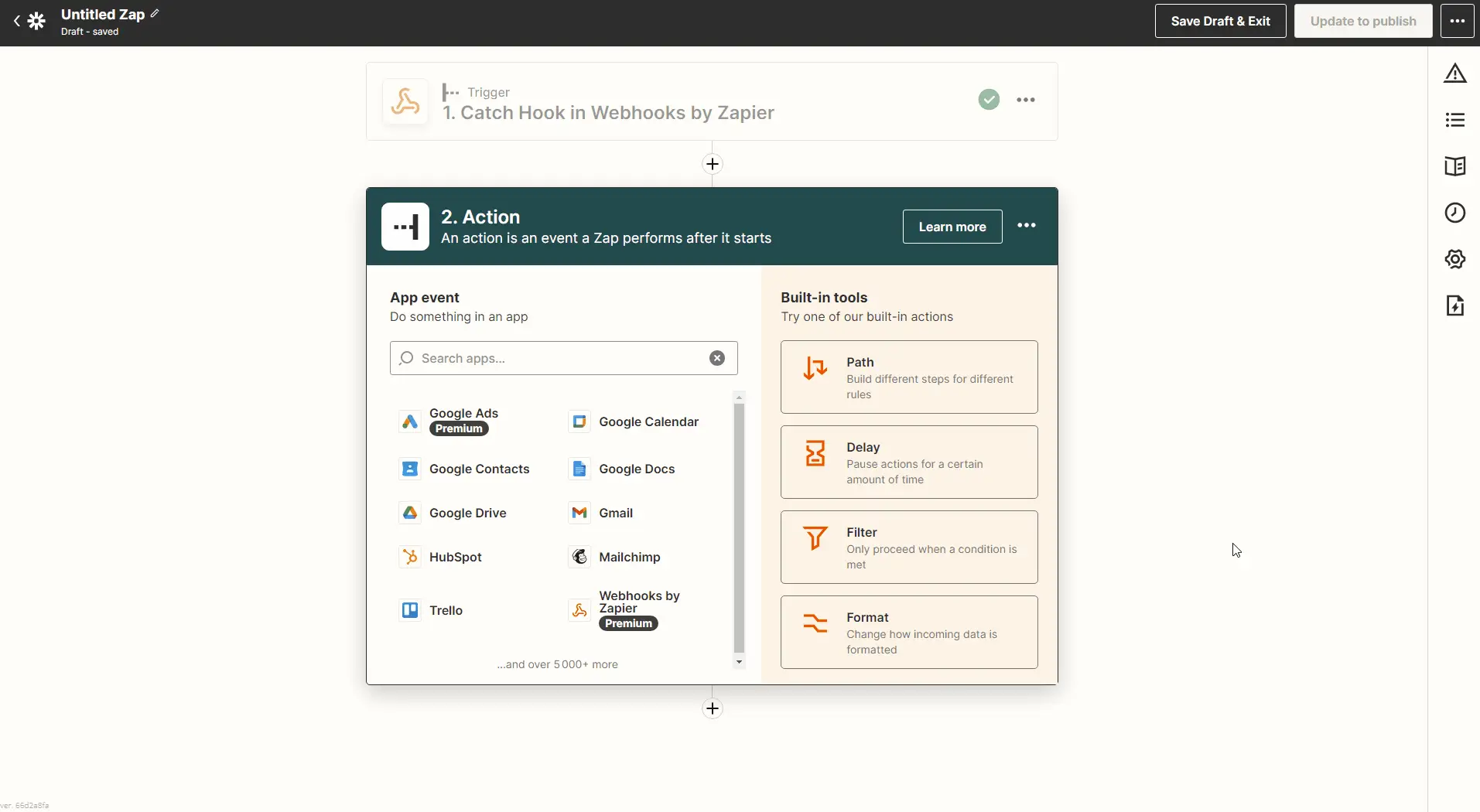Screen dimensions: 1480x812
Task: Choose Google Drive app
Action: 453,513
